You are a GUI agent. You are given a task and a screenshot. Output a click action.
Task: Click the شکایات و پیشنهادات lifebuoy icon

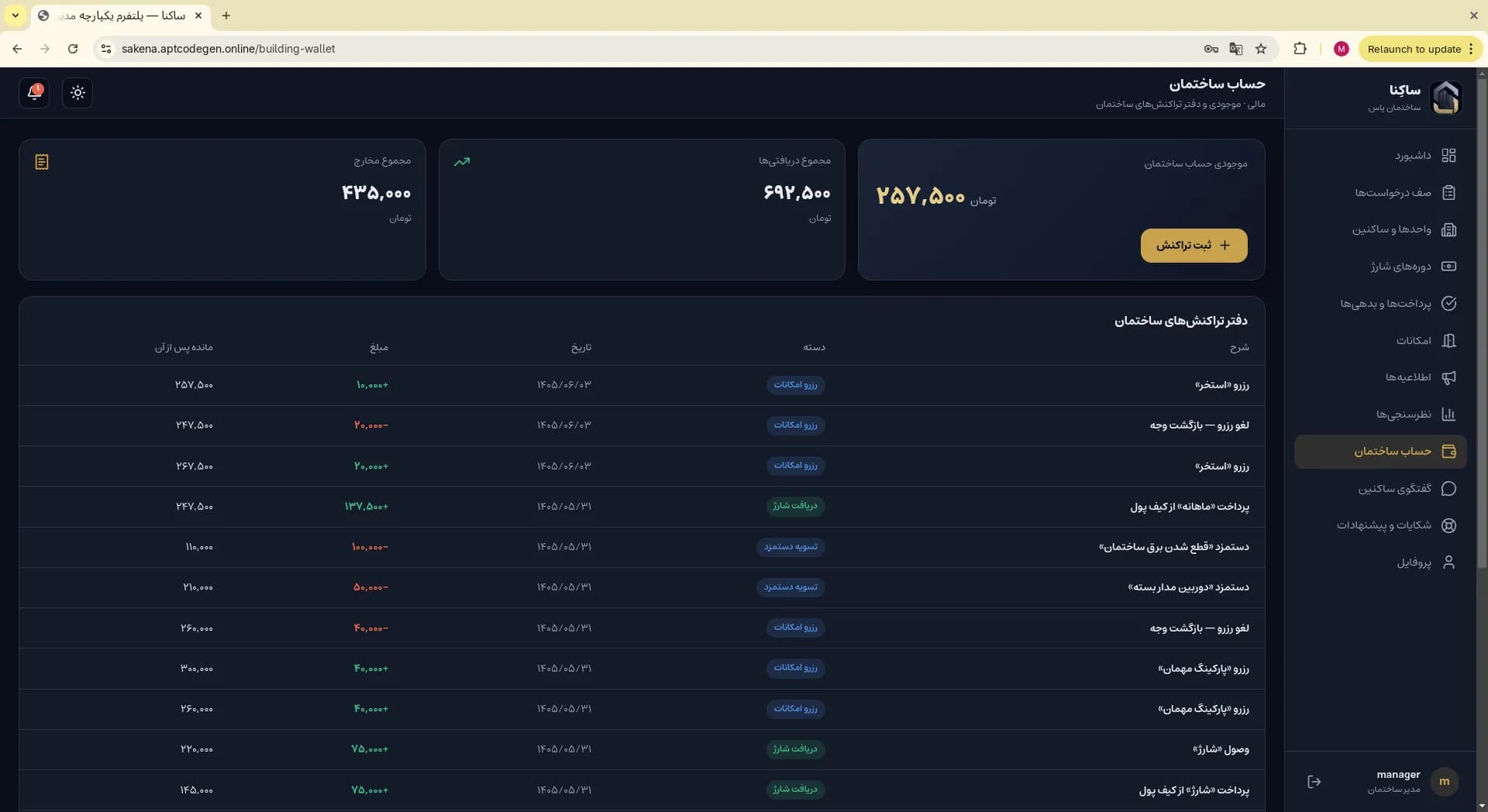coord(1448,525)
